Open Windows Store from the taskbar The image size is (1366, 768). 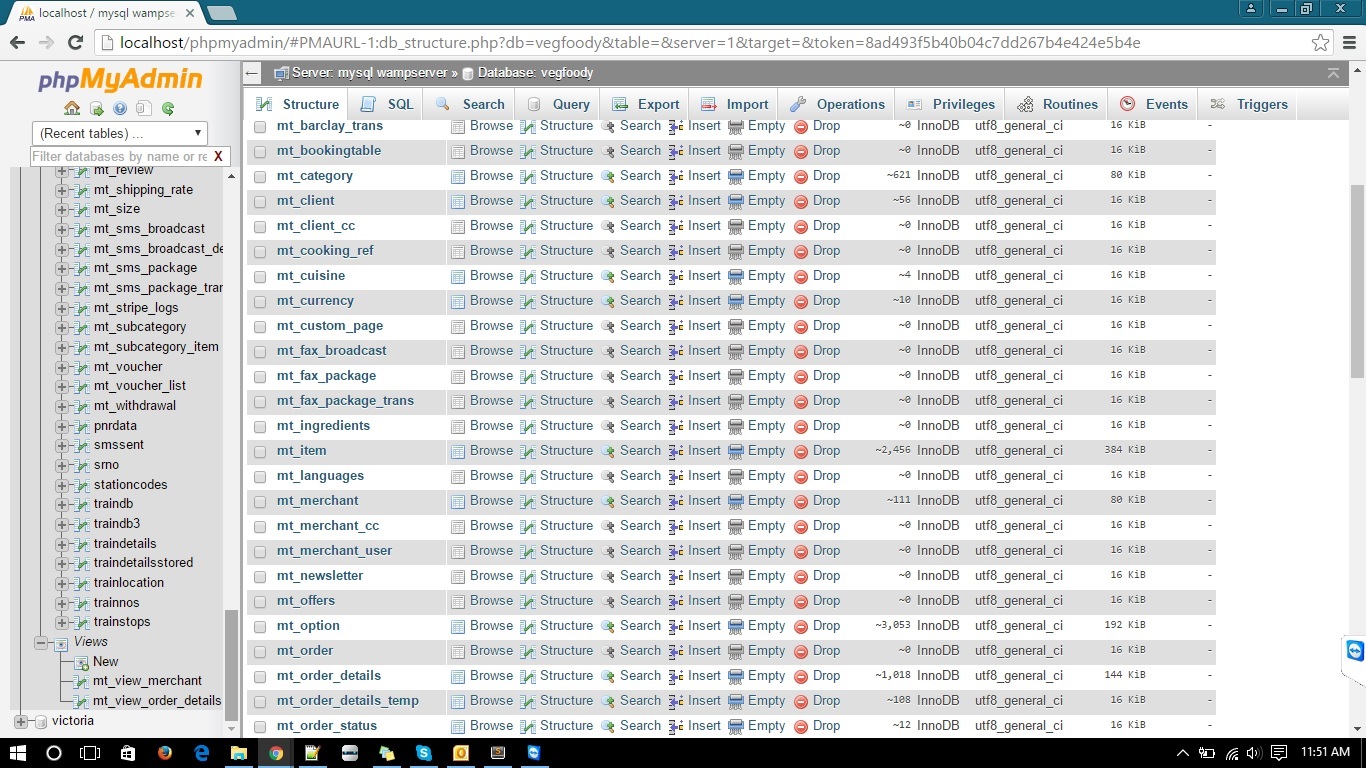[x=128, y=753]
